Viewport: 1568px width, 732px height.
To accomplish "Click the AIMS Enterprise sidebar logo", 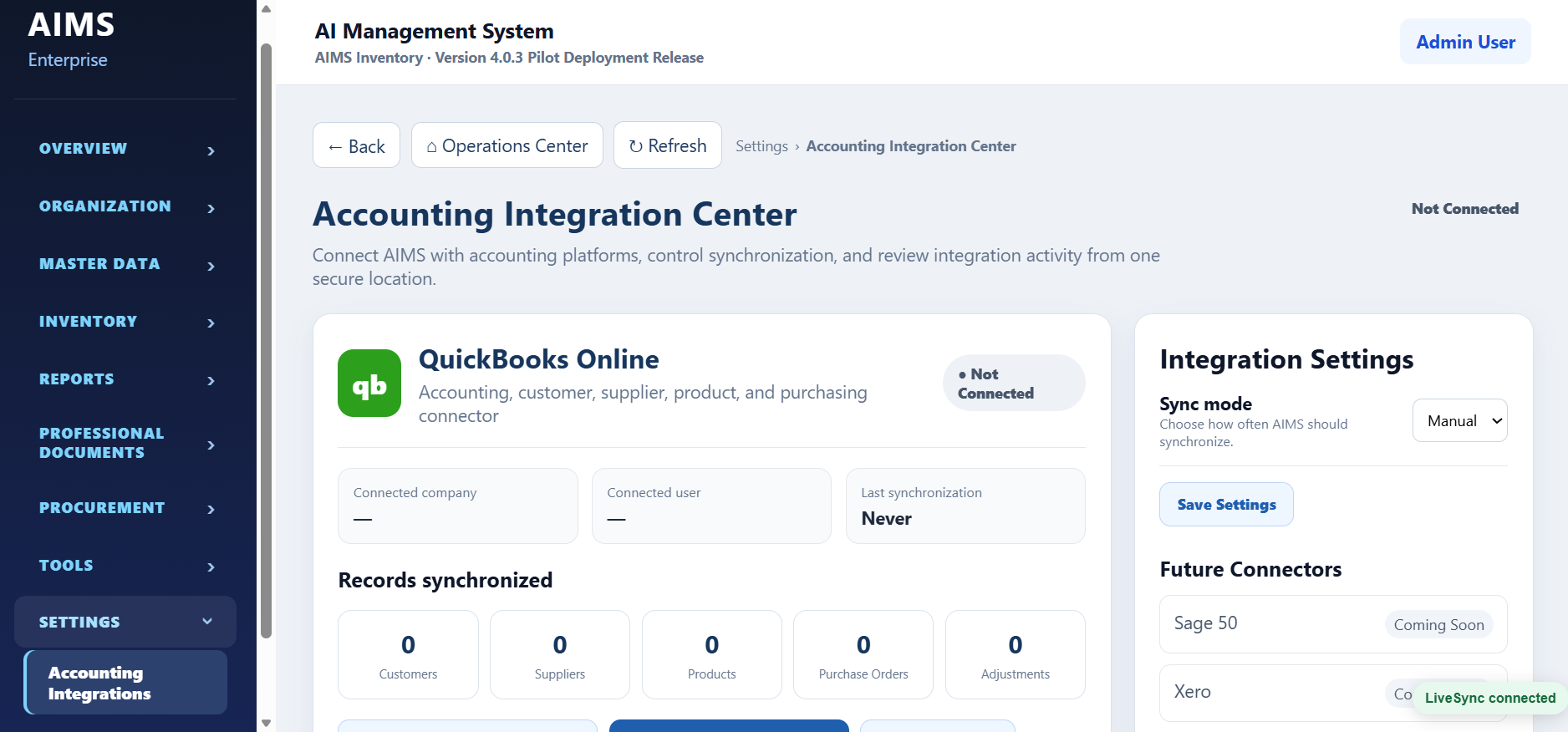I will click(x=71, y=39).
